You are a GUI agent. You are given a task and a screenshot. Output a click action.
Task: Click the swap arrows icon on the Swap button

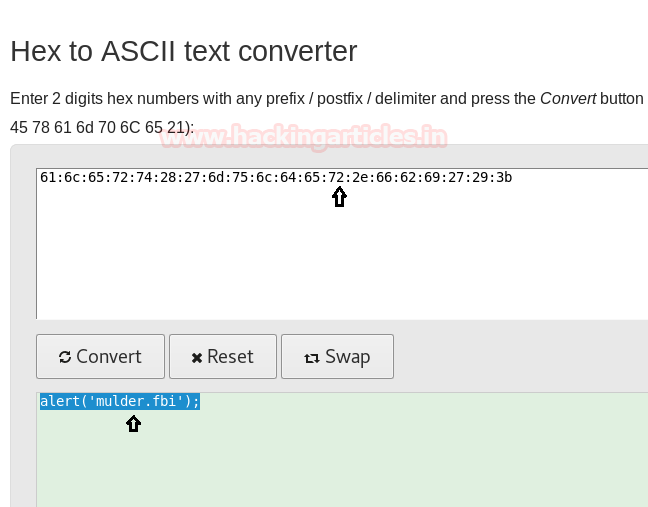click(311, 357)
